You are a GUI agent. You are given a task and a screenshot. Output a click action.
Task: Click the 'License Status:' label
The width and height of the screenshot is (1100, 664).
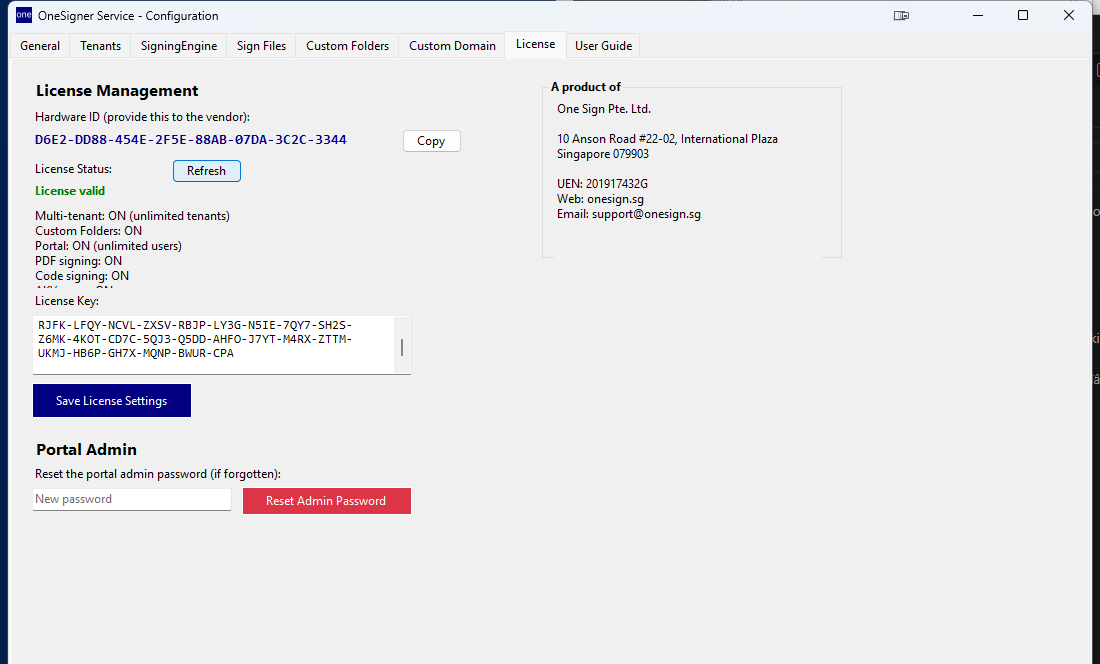click(73, 169)
